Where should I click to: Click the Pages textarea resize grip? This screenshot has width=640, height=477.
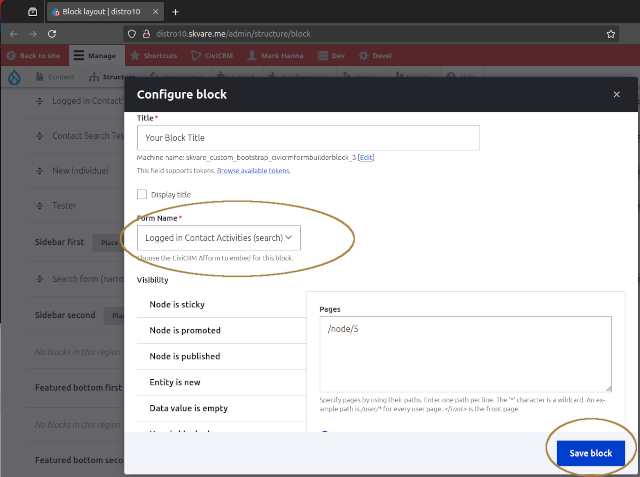tap(608, 388)
